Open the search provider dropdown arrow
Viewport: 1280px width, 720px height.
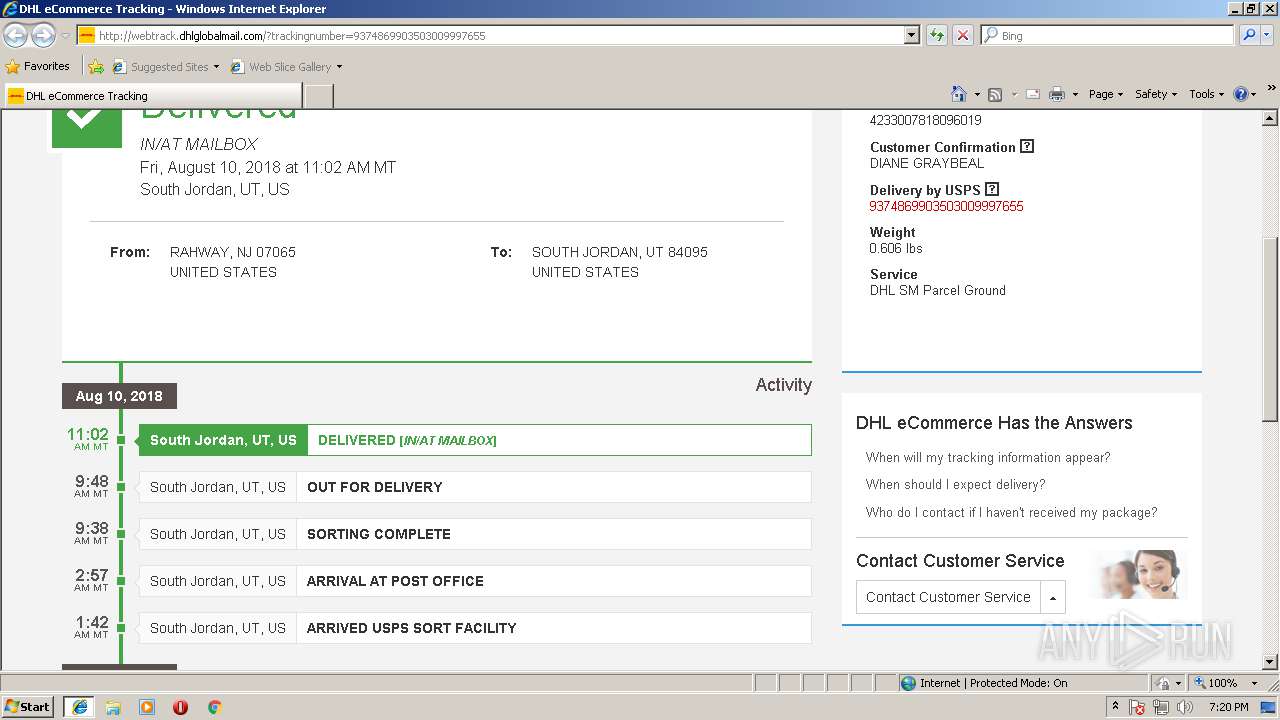tap(1269, 35)
